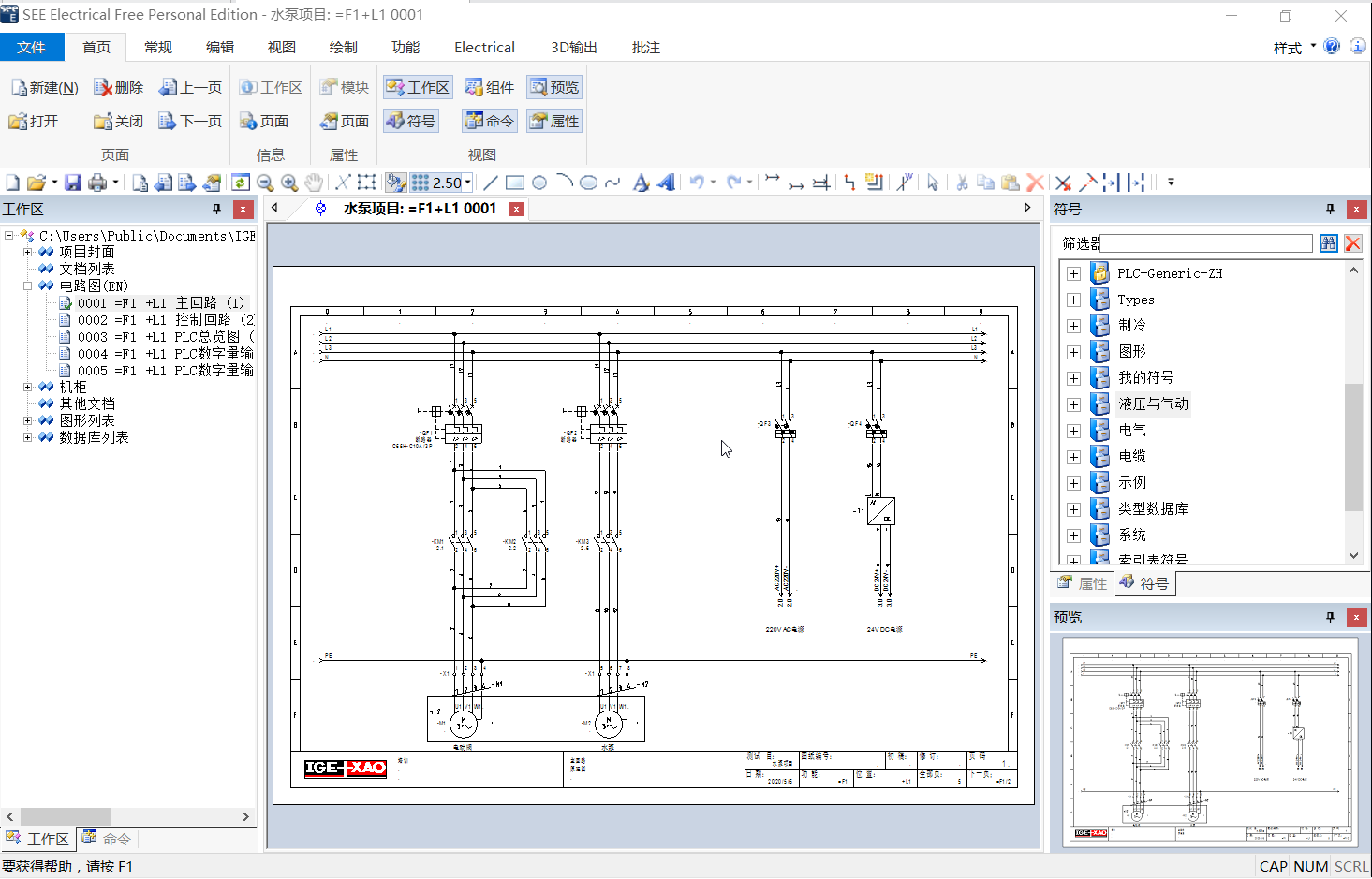Click the scissors cut icon

coord(962,183)
